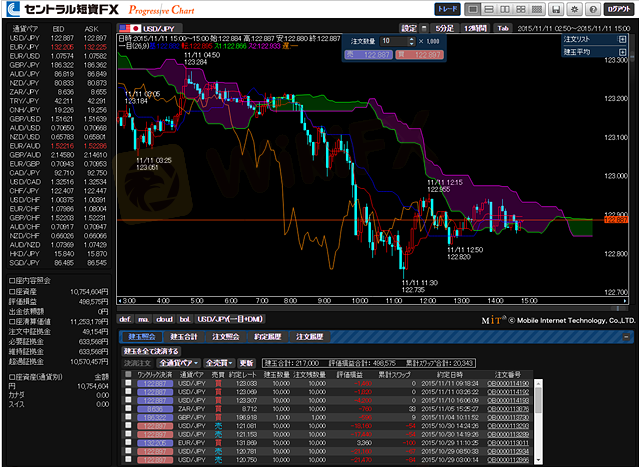
Task: Open the 5分足 timeframe dropdown
Action: (x=443, y=29)
